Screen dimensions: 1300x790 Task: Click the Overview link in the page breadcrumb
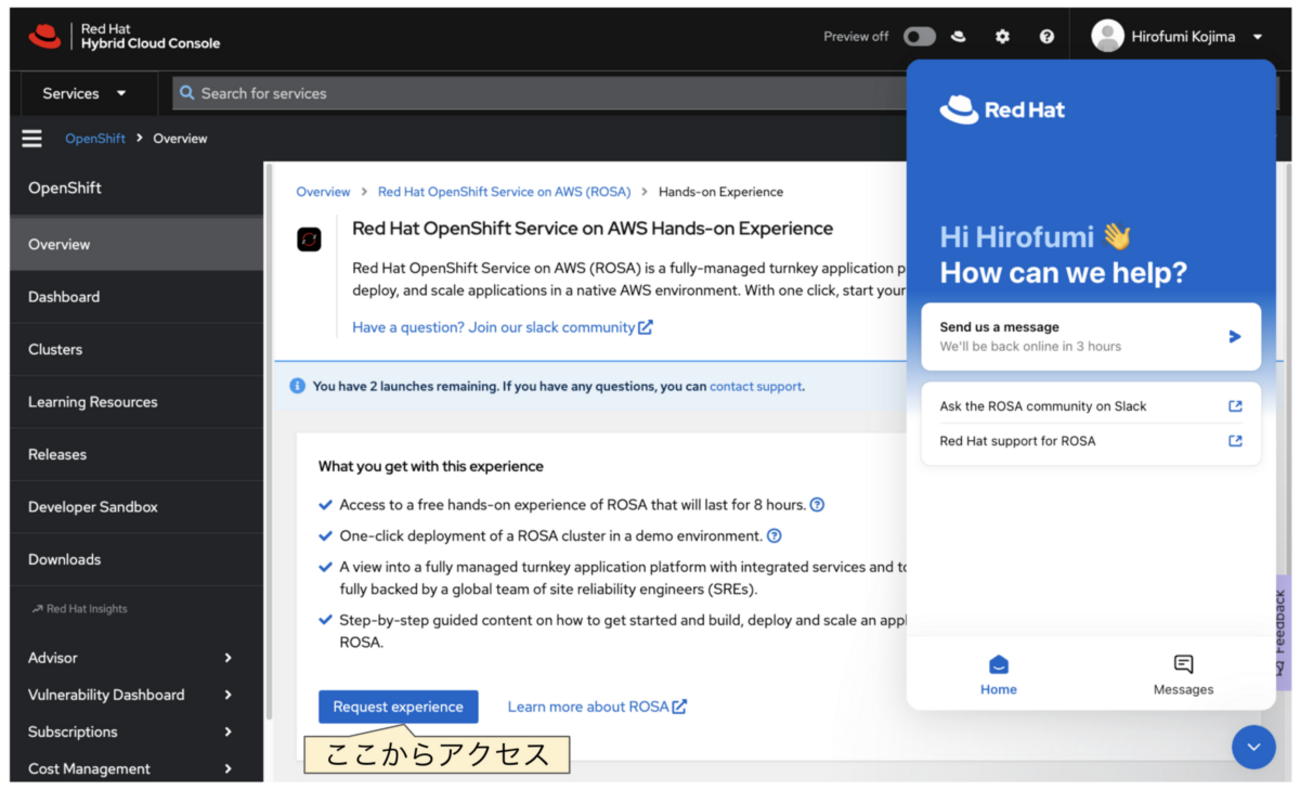323,192
